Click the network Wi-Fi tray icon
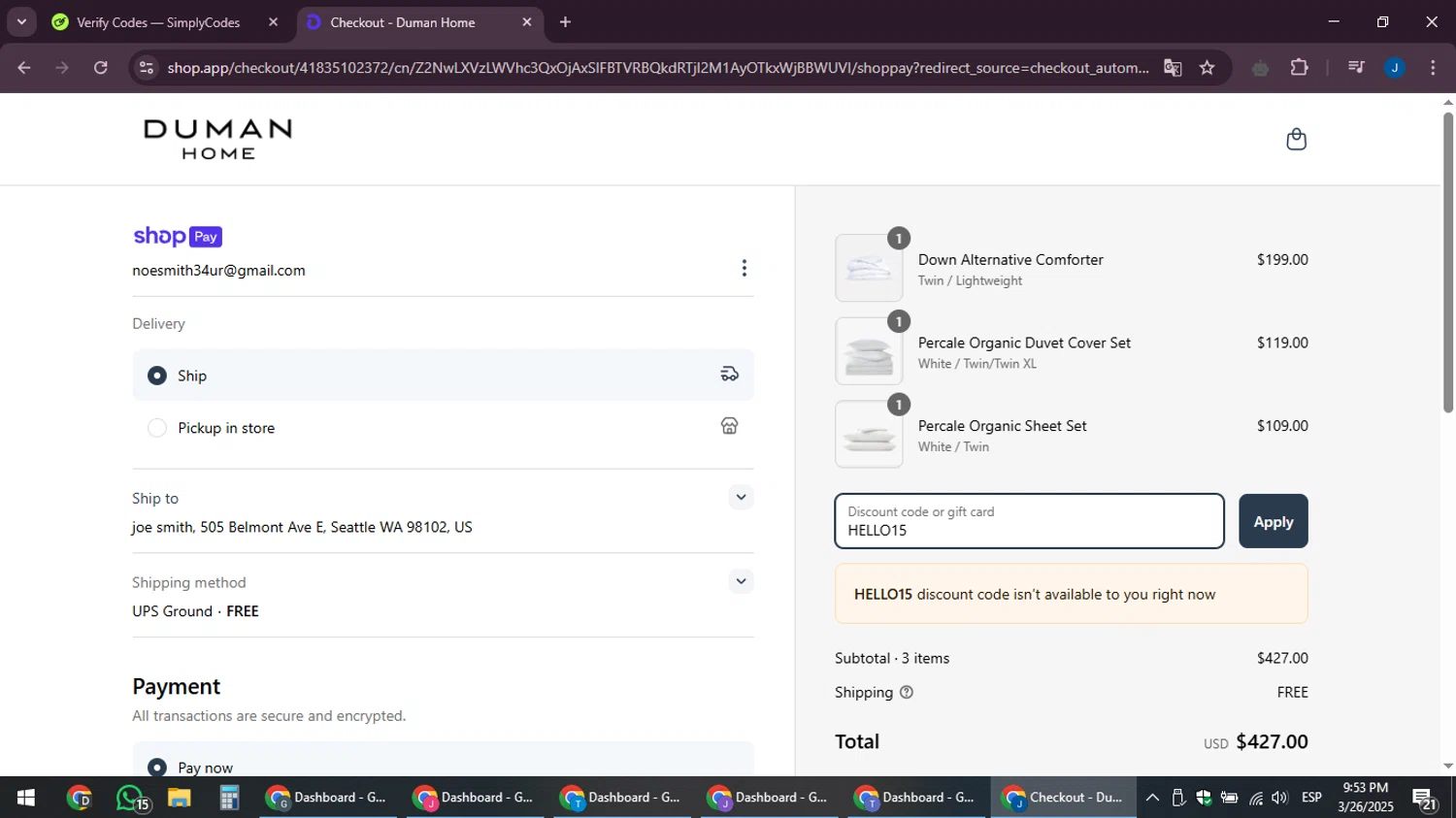The height and width of the screenshot is (818, 1456). pyautogui.click(x=1255, y=798)
